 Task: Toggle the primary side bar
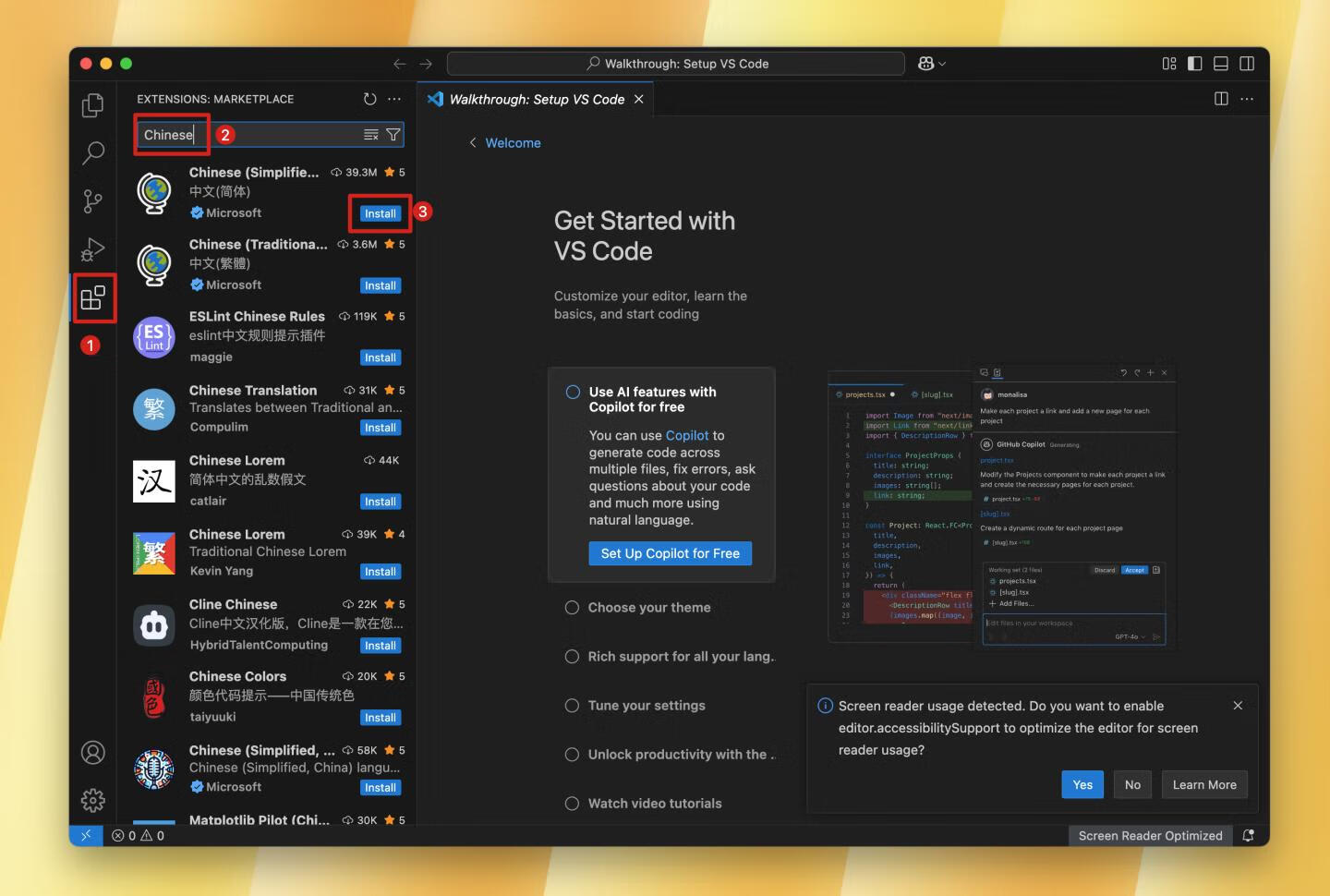click(x=1195, y=64)
